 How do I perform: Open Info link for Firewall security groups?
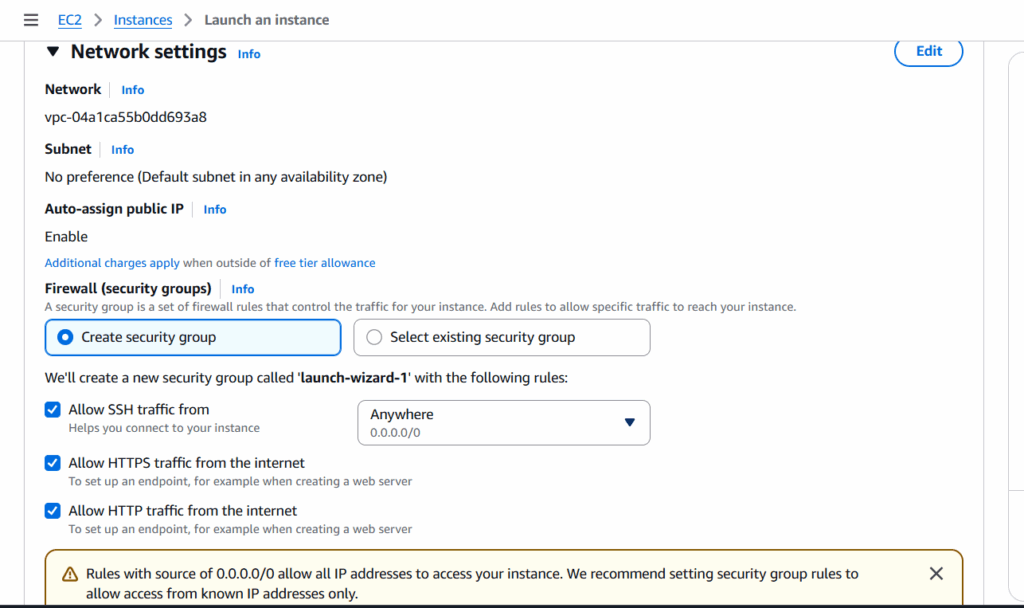tap(243, 289)
